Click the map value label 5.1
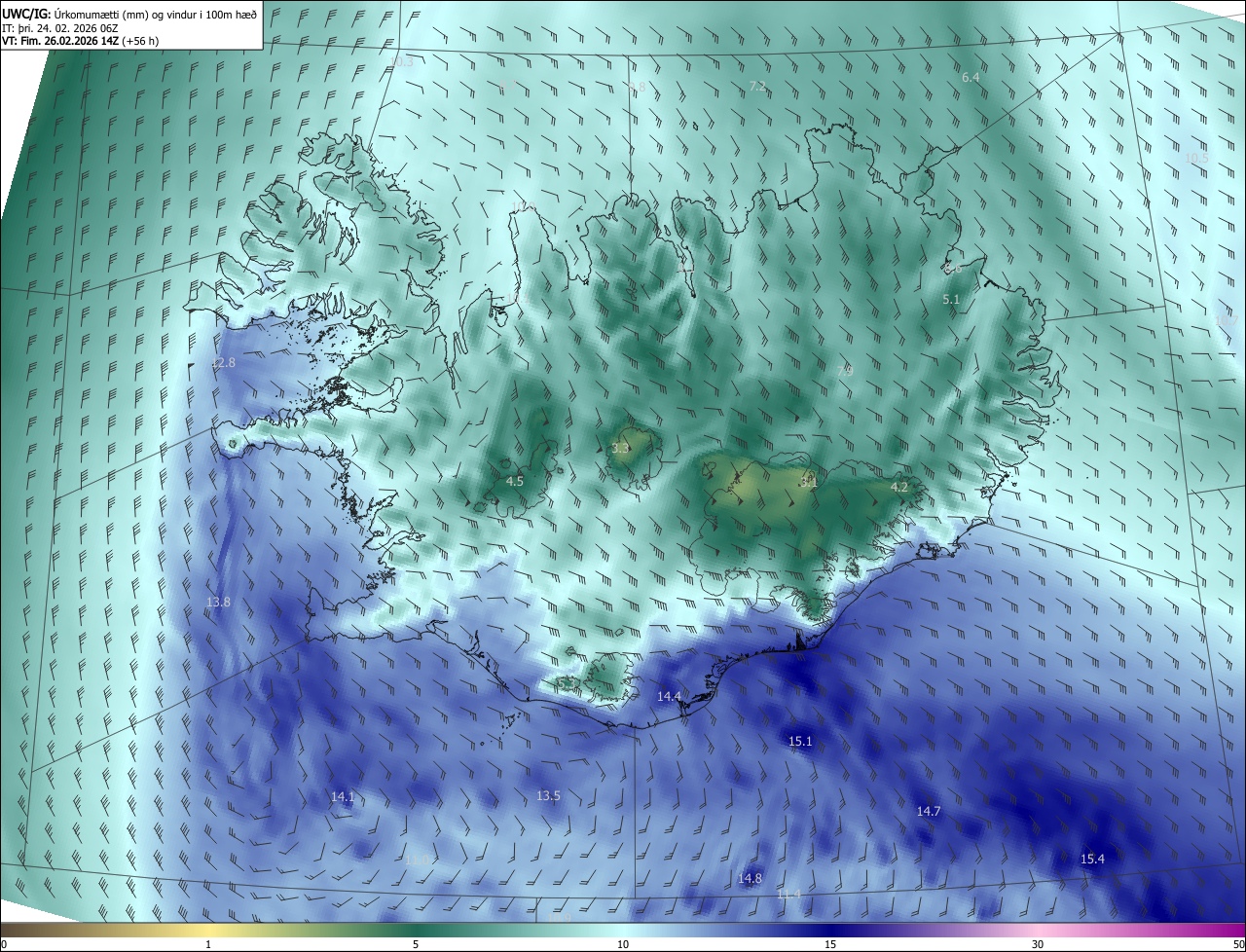The height and width of the screenshot is (952, 1246). [951, 300]
